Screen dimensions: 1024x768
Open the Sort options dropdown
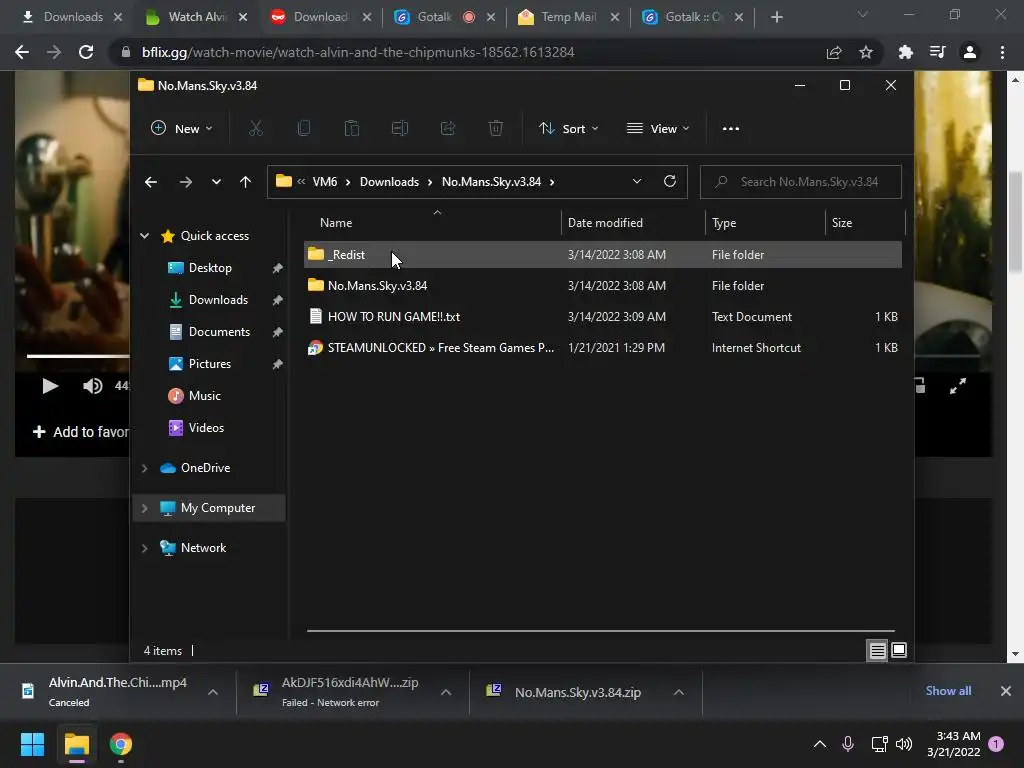[x=568, y=129]
